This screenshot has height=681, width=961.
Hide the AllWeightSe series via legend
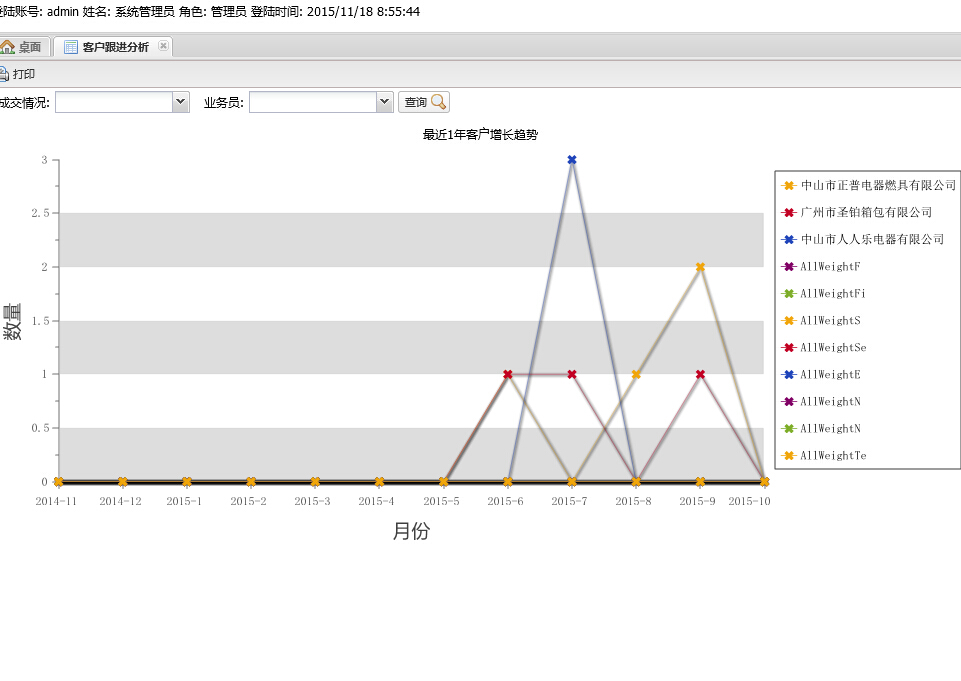pos(833,348)
